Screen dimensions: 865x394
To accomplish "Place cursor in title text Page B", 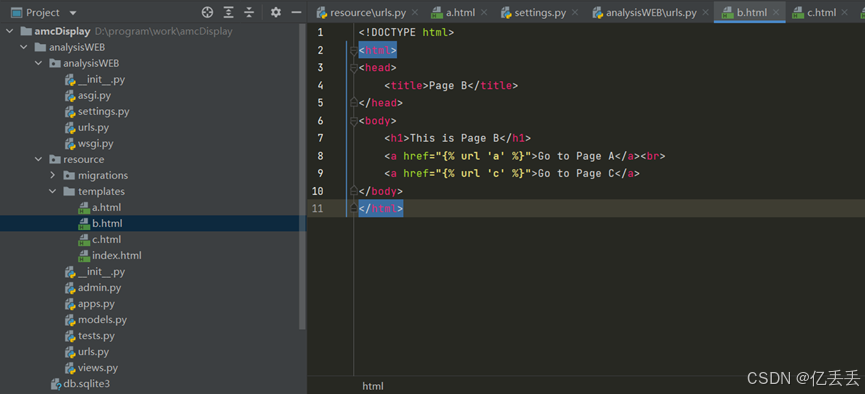I will click(x=448, y=86).
